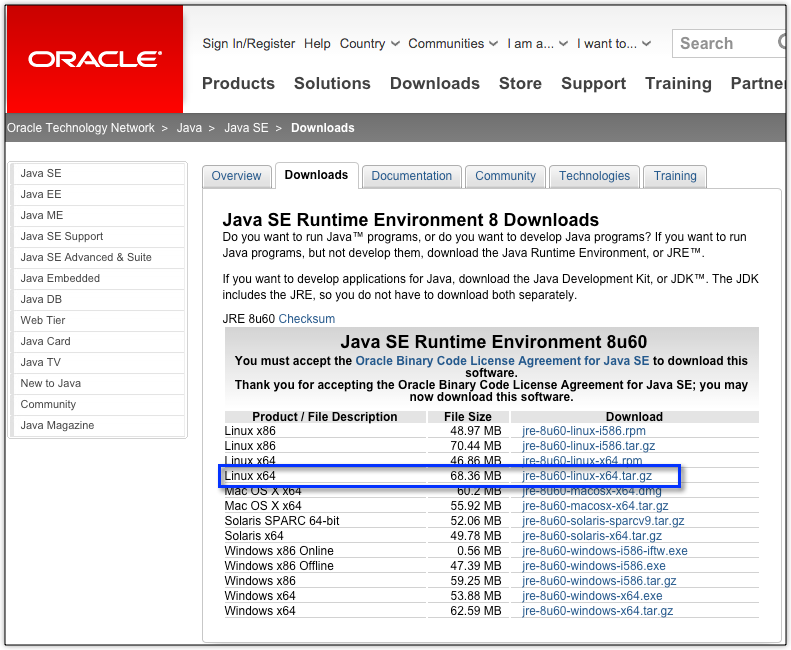Open the 'I am a...' dropdown
Screen dimensions: 791x650
pos(538,44)
